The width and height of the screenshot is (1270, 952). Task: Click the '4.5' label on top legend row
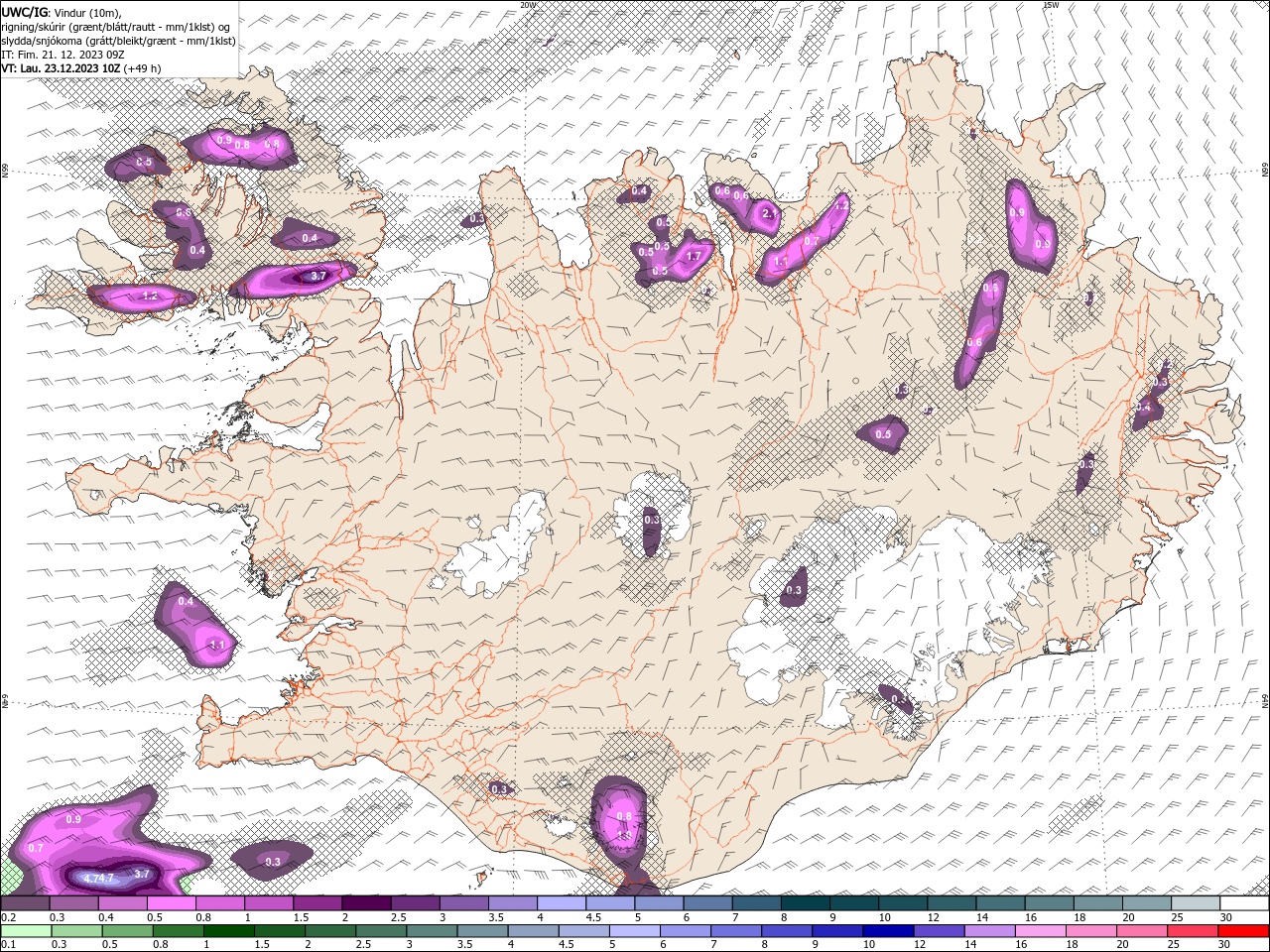593,917
